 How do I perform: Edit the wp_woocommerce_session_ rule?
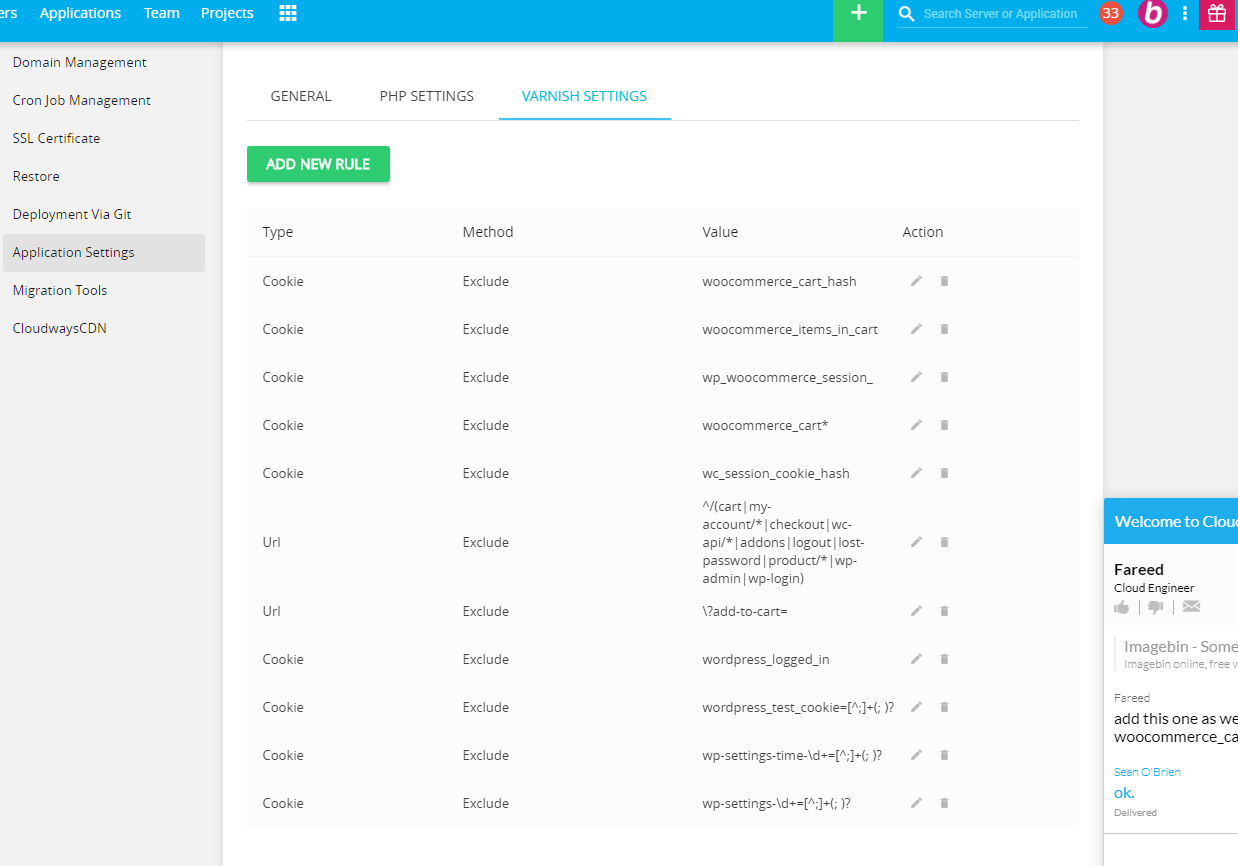click(x=916, y=377)
